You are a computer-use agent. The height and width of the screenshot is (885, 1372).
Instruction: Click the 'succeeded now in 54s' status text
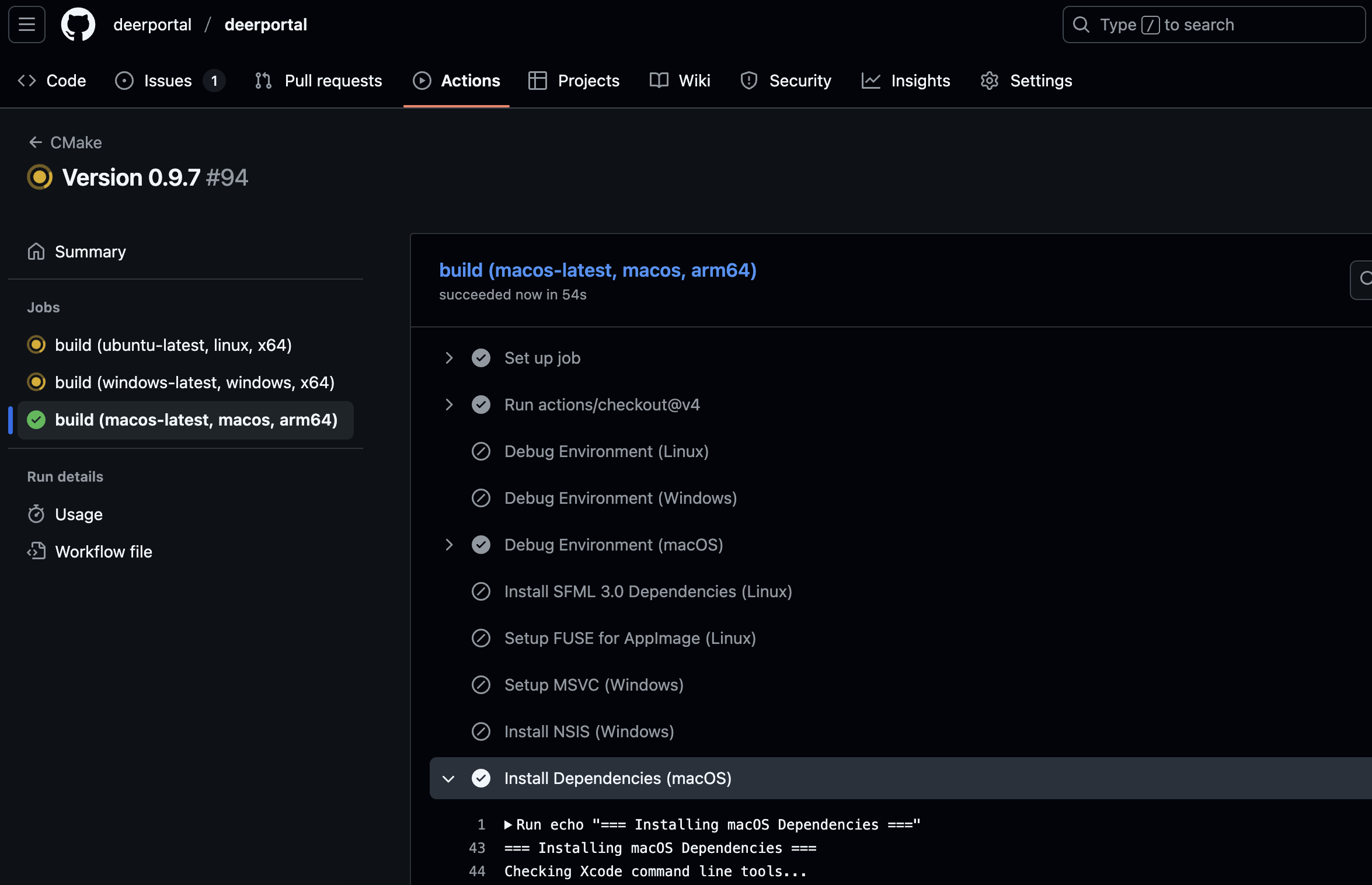pos(513,295)
